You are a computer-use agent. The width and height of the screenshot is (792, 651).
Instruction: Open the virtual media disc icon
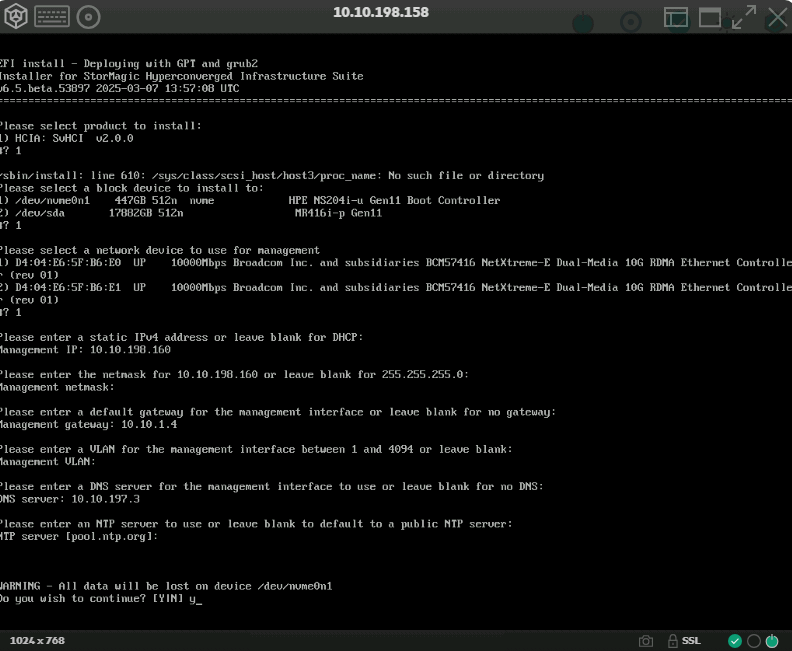point(88,17)
